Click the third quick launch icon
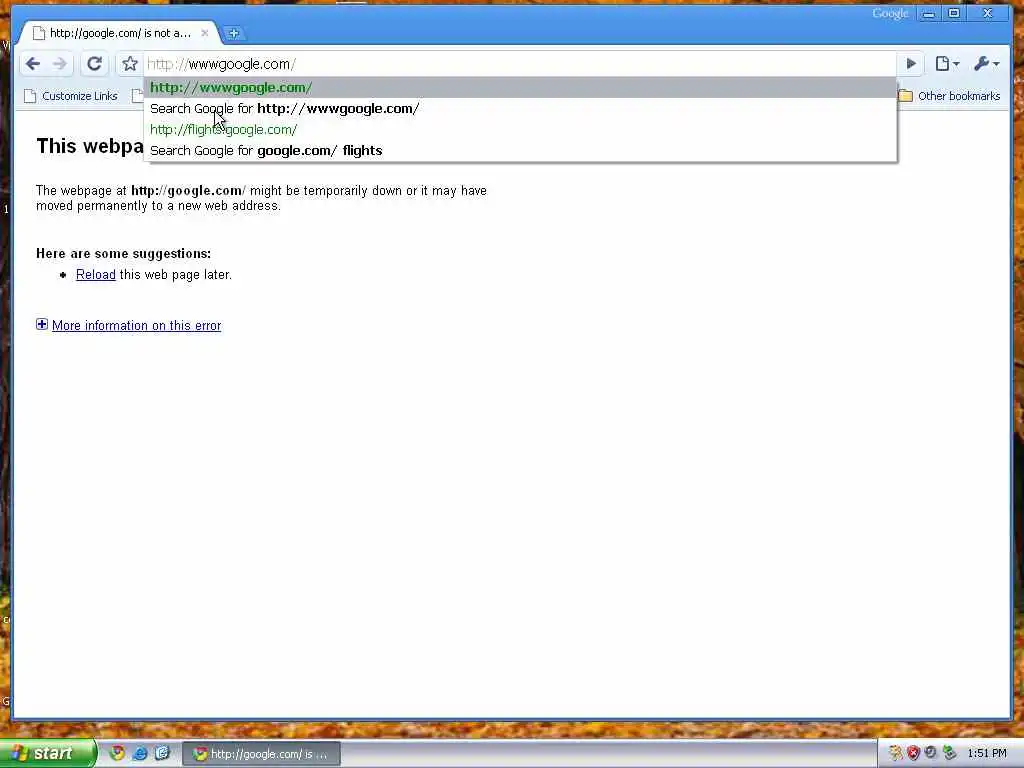This screenshot has height=768, width=1024. click(162, 753)
